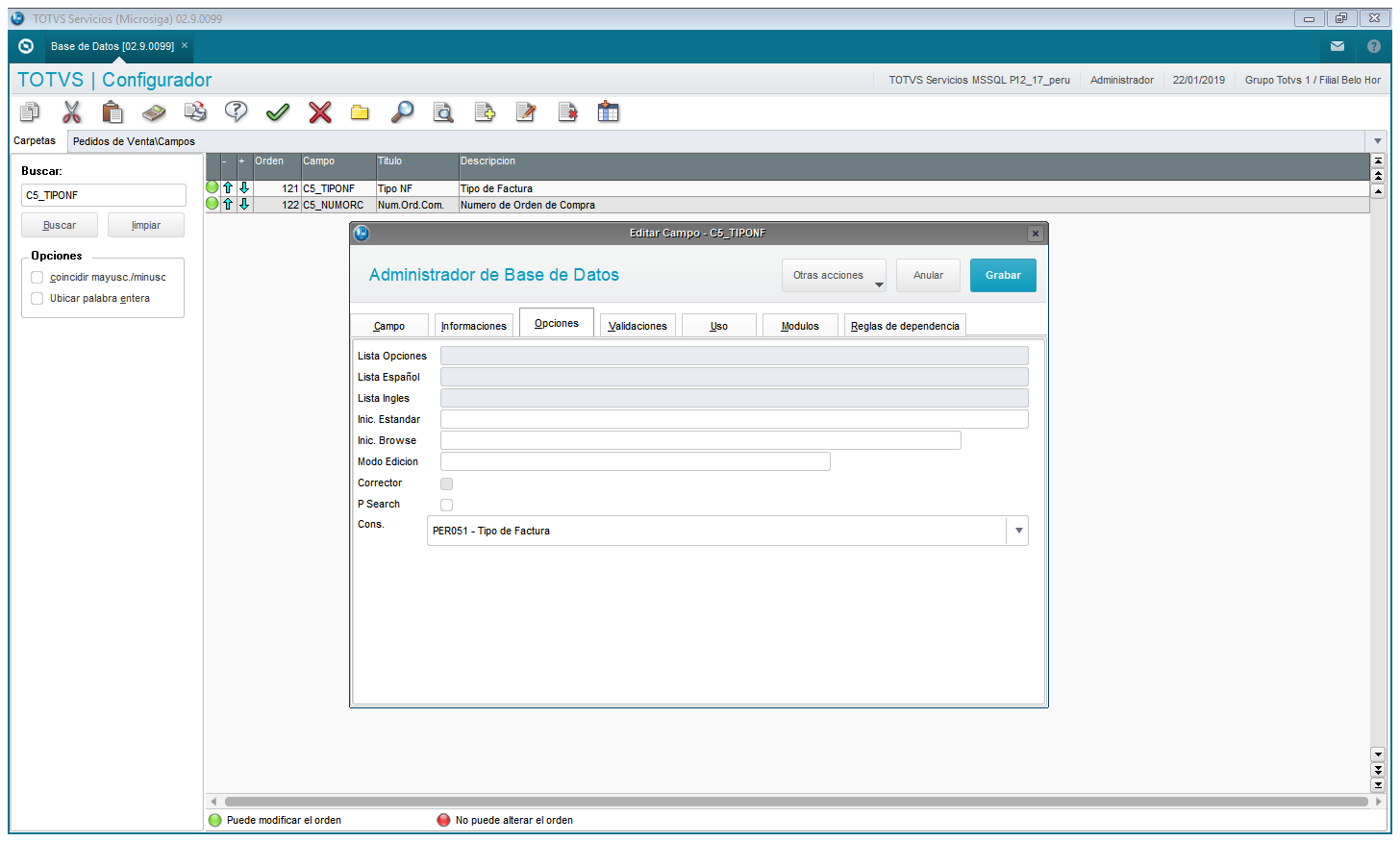Select the Carpetas tab
The width and height of the screenshot is (1400, 842).
35,140
